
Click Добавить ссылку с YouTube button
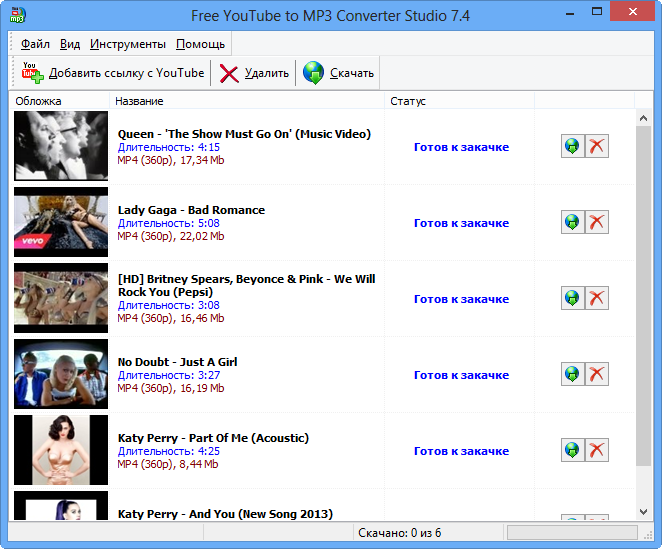tap(113, 73)
